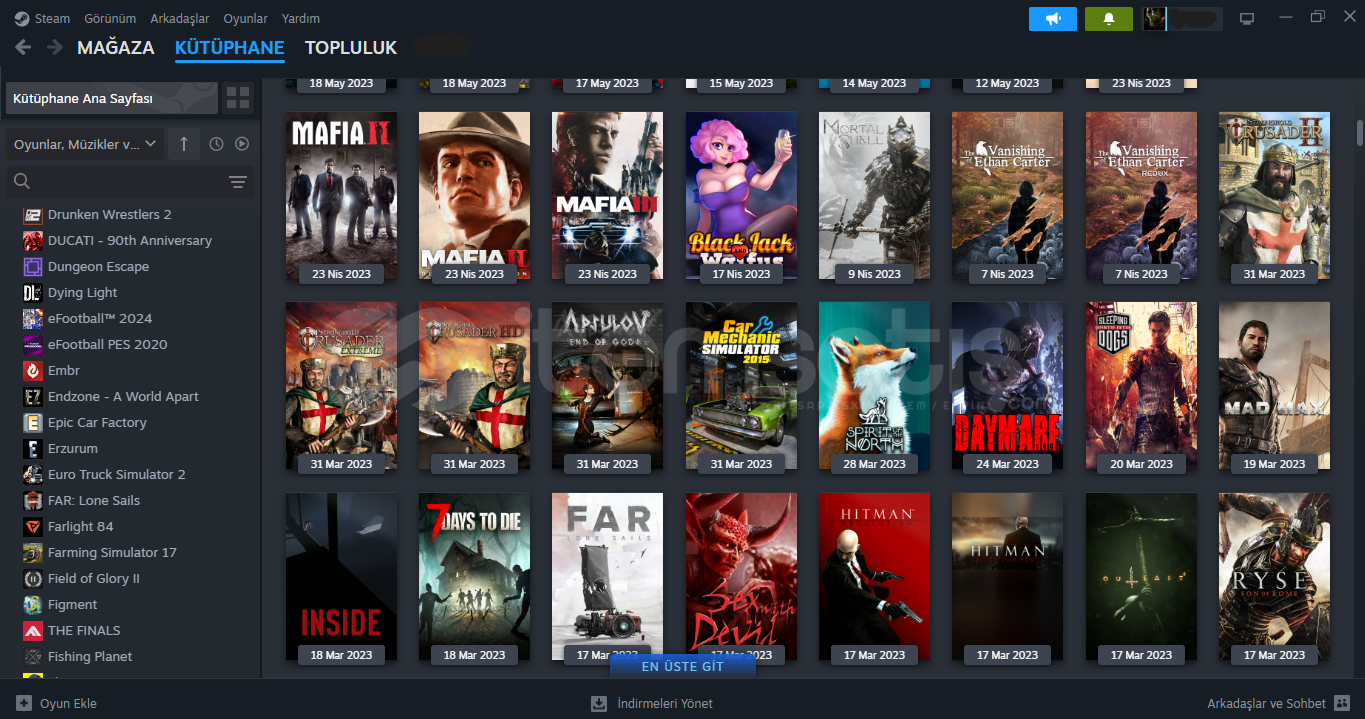
Task: Open Car Mechanic Simulator 2015 cover
Action: (x=741, y=386)
